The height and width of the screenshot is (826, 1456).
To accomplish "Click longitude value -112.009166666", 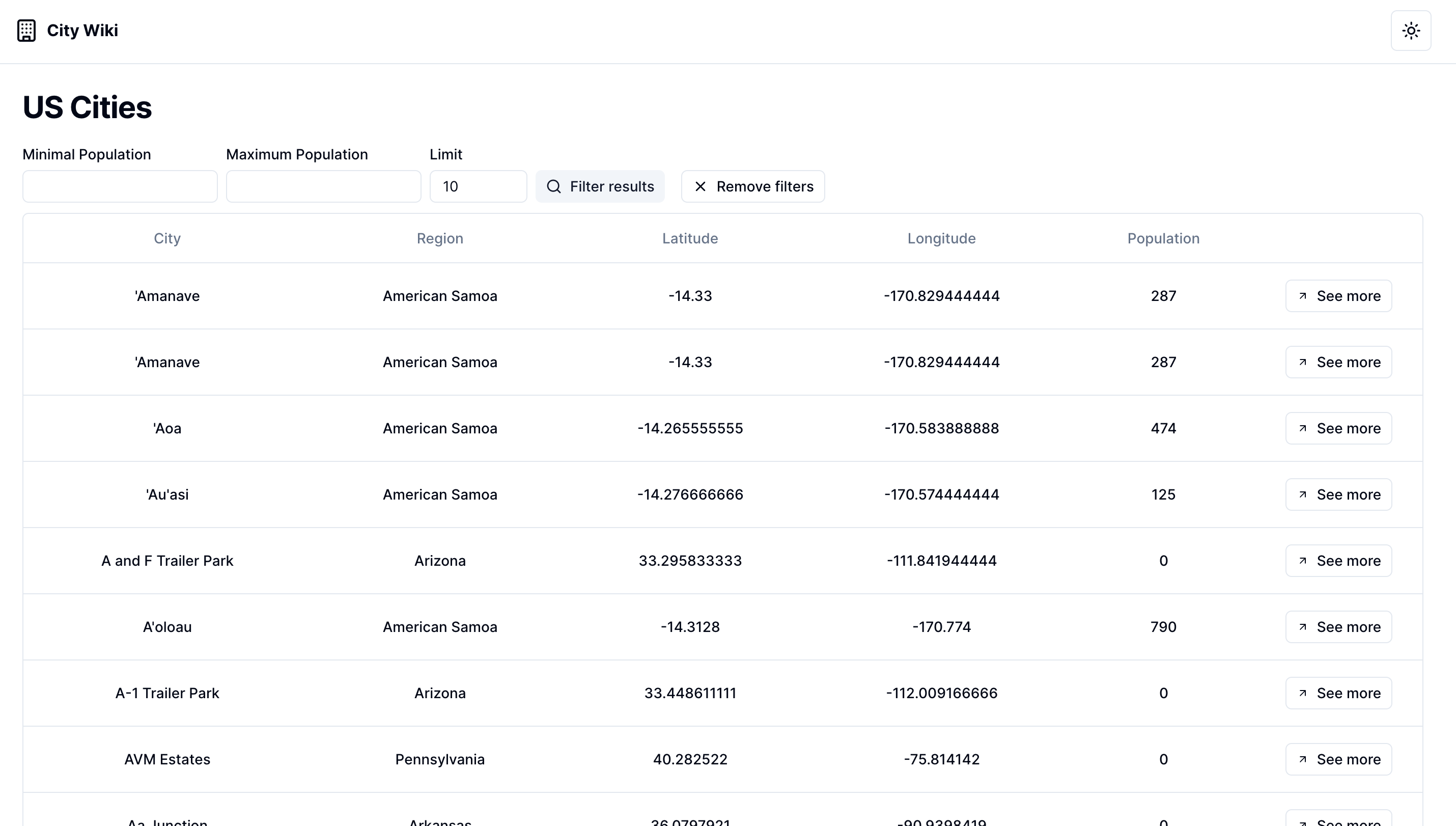I will coord(942,693).
